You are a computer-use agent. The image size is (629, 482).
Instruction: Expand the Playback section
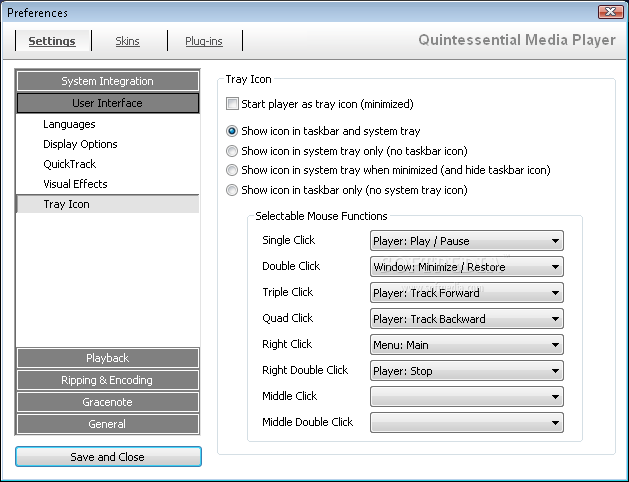tap(108, 358)
